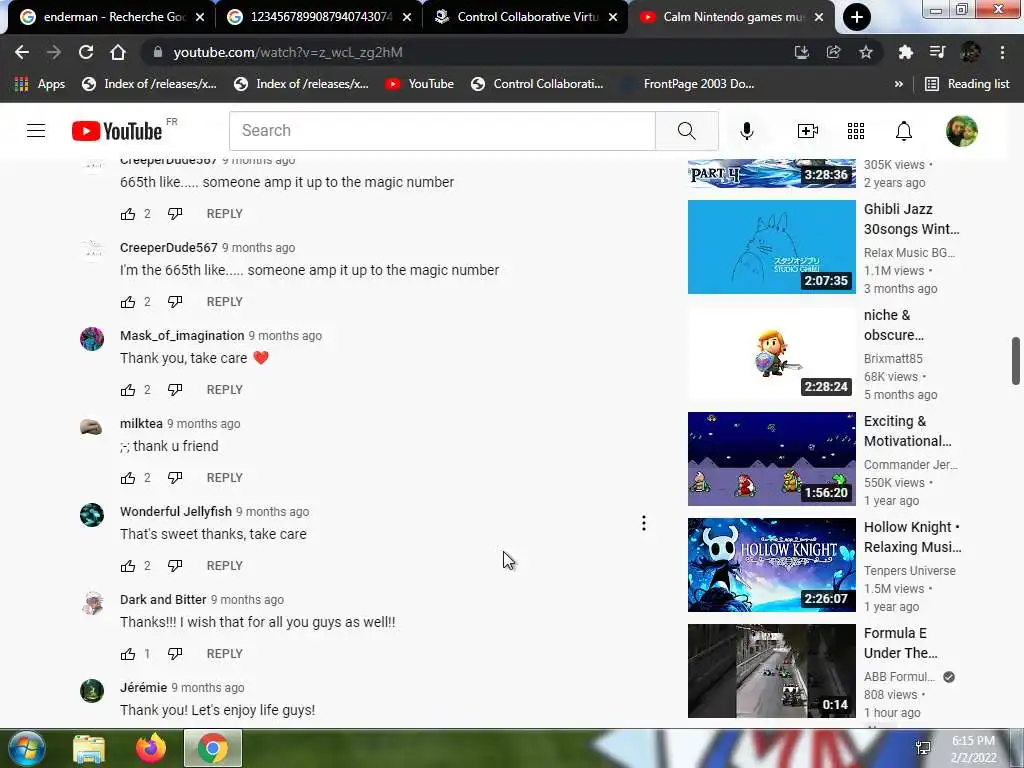Viewport: 1024px width, 768px height.
Task: Click the Chrome taskbar button
Action: coord(213,748)
